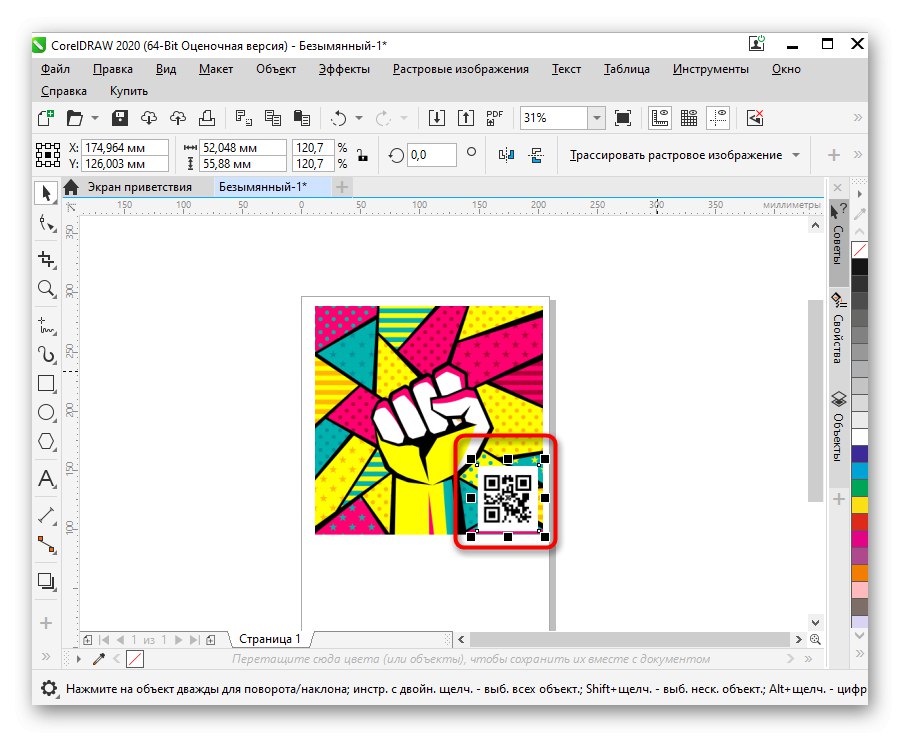Click the Print icon
The image size is (900, 737).
pyautogui.click(x=207, y=117)
